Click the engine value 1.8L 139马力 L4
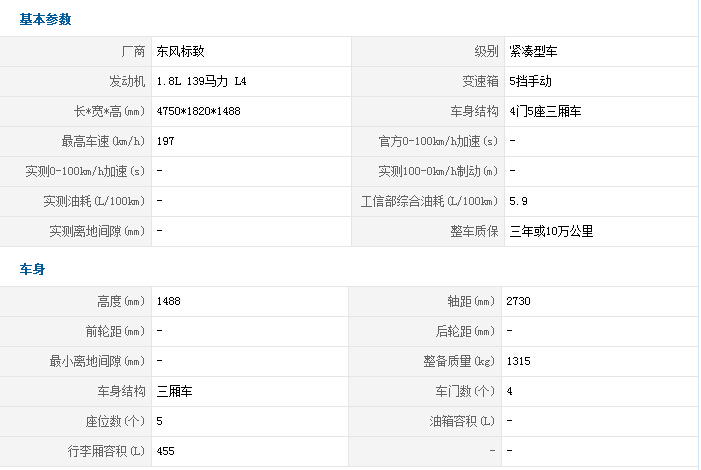 coord(201,81)
